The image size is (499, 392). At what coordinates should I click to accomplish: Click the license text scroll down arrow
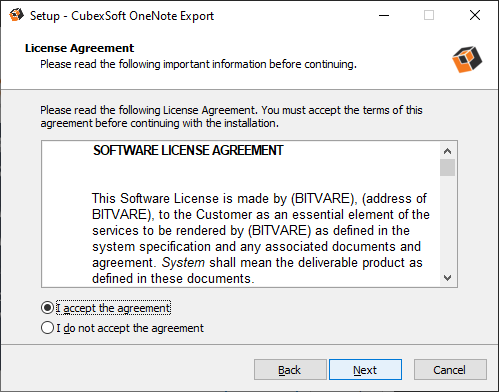[447, 277]
